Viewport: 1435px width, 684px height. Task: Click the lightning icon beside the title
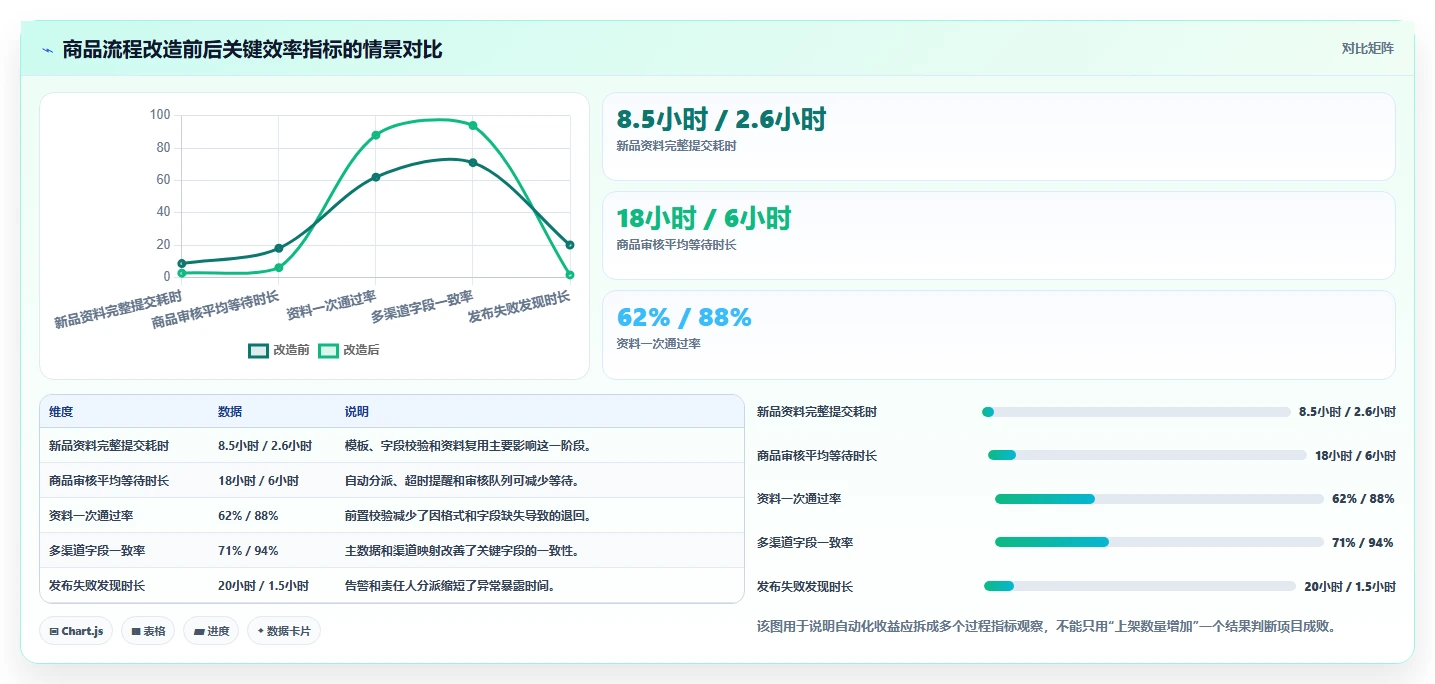point(48,50)
